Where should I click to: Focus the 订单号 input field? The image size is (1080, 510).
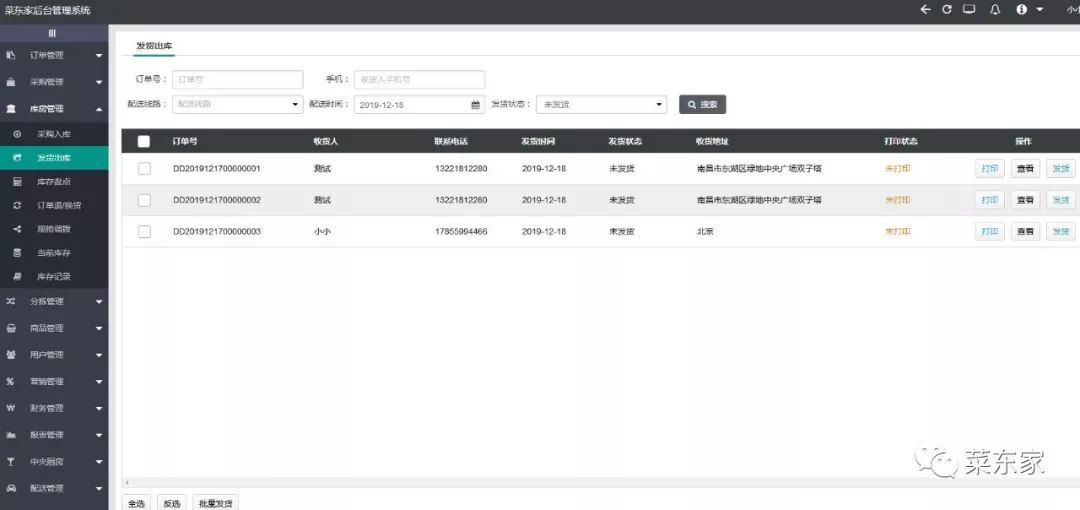tap(238, 79)
